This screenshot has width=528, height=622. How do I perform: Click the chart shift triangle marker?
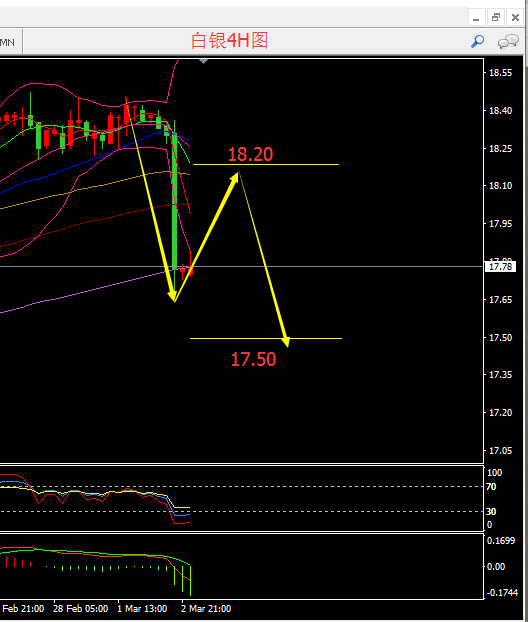pyautogui.click(x=204, y=61)
